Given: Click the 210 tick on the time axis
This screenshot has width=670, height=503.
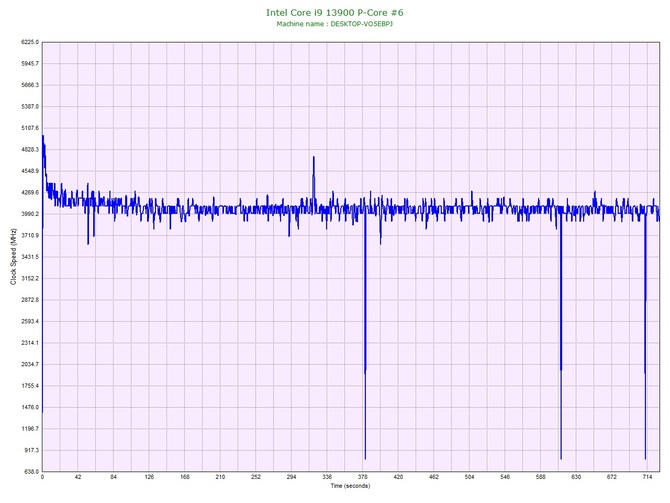Looking at the screenshot, I should (220, 477).
